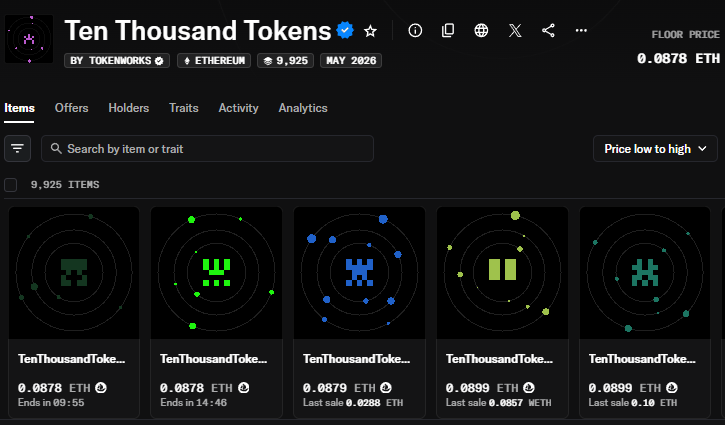
Task: Click the title of the Last sale 0.0857 card
Action: pos(499,359)
